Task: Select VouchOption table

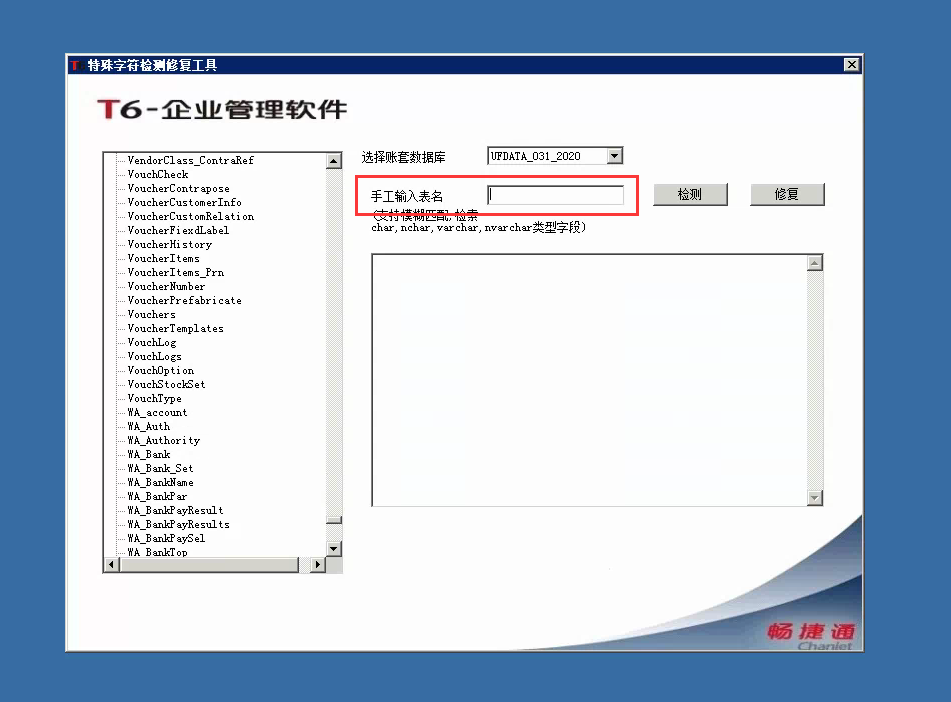Action: (161, 370)
